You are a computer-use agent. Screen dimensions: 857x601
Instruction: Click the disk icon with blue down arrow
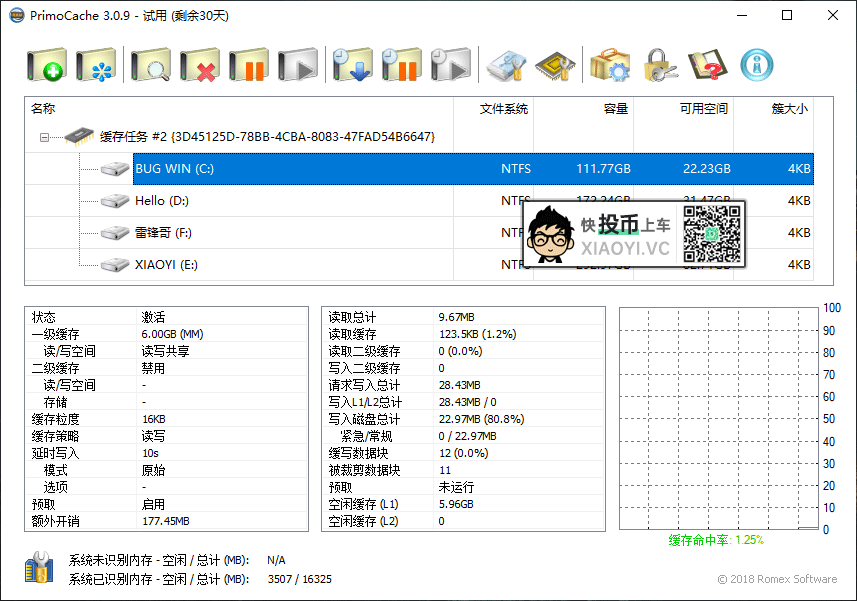352,66
